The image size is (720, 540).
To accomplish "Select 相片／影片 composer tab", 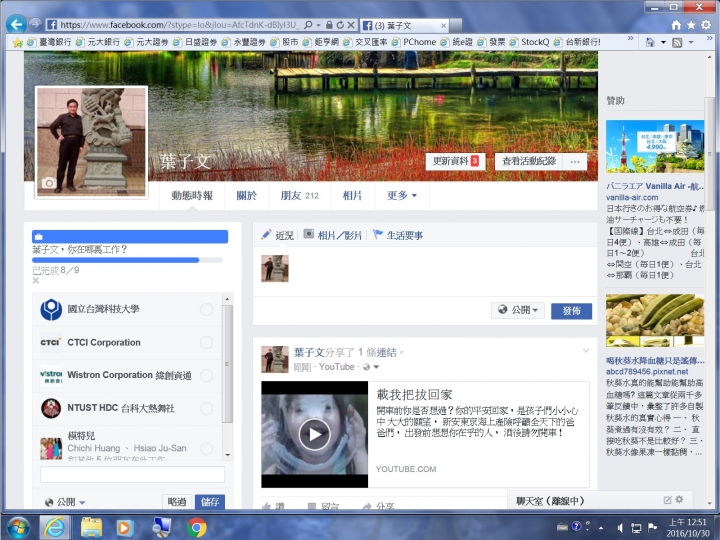I will pos(333,236).
